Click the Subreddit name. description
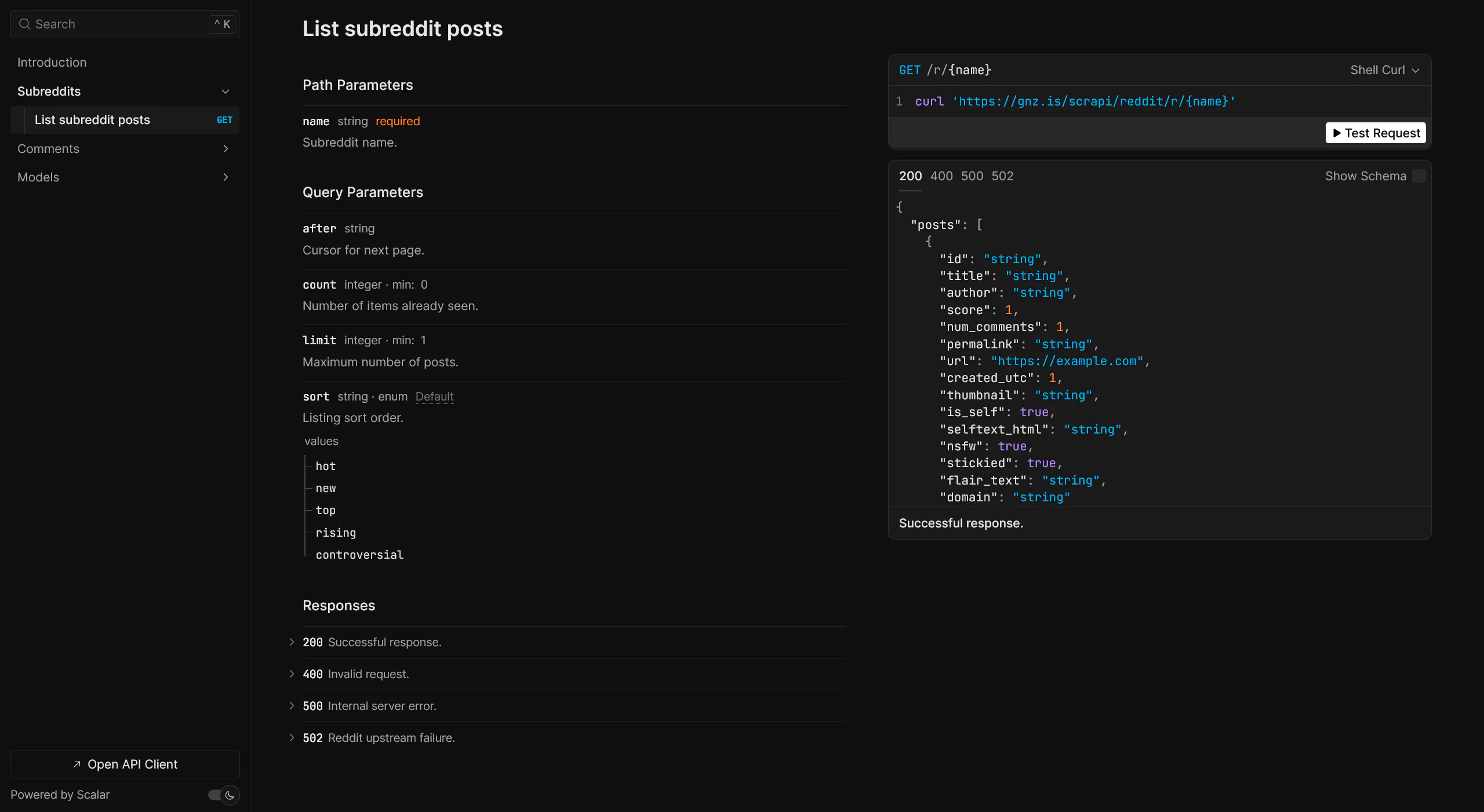1484x812 pixels. 350,143
